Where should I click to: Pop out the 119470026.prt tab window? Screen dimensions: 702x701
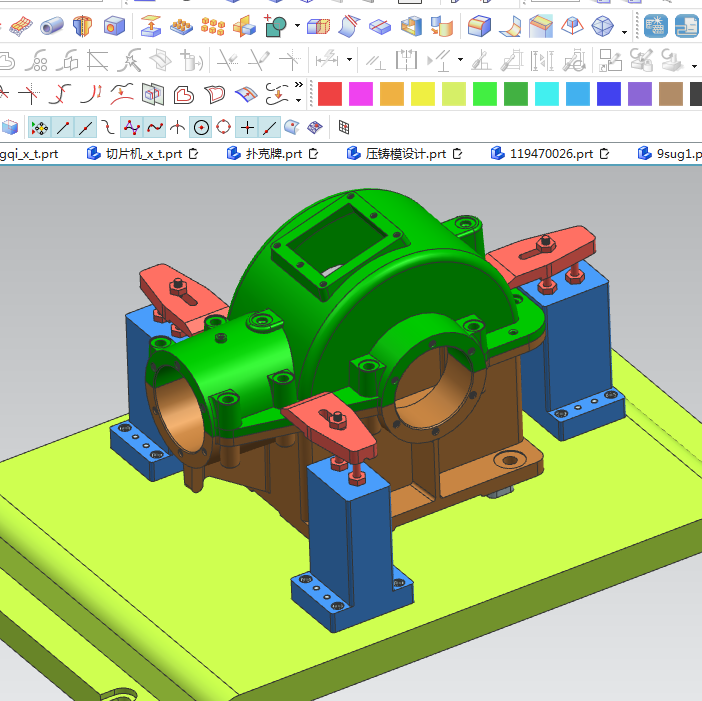pos(604,154)
